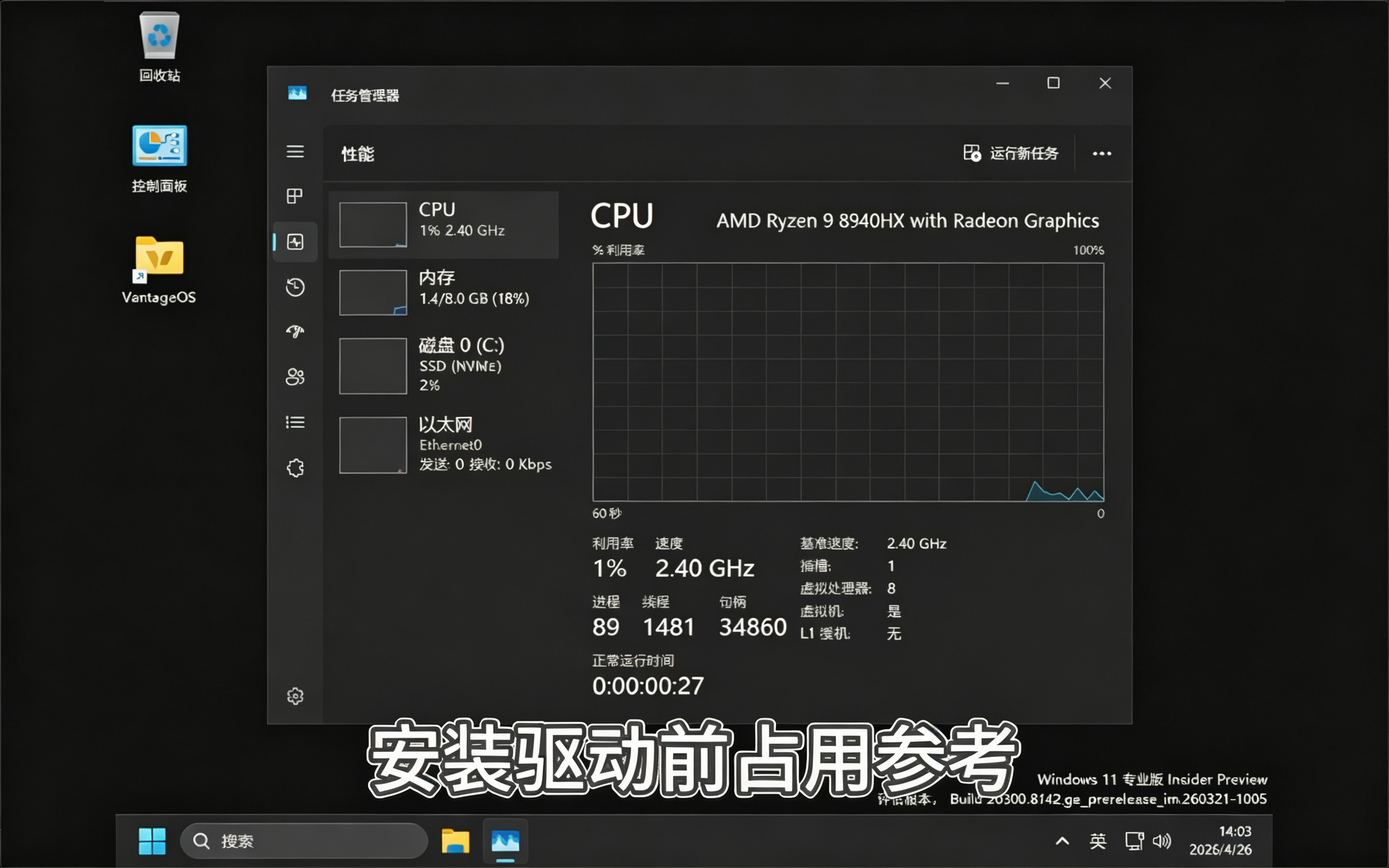Open the Startup apps page icon
The height and width of the screenshot is (868, 1389).
point(295,332)
